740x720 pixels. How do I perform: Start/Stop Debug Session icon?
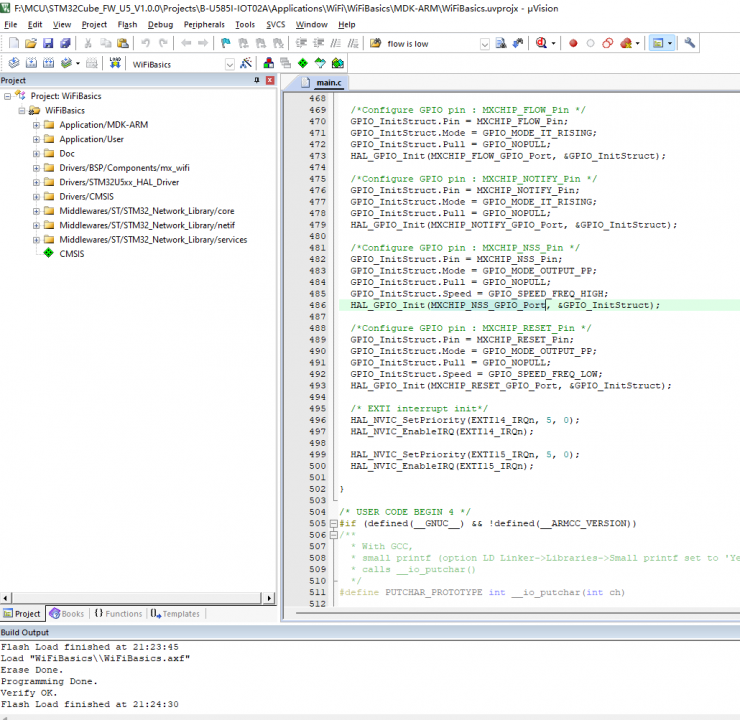(541, 43)
